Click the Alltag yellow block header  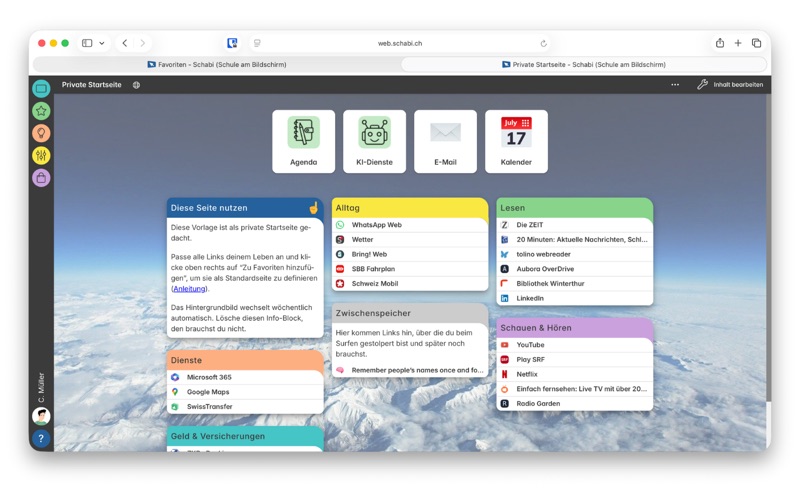tap(410, 208)
